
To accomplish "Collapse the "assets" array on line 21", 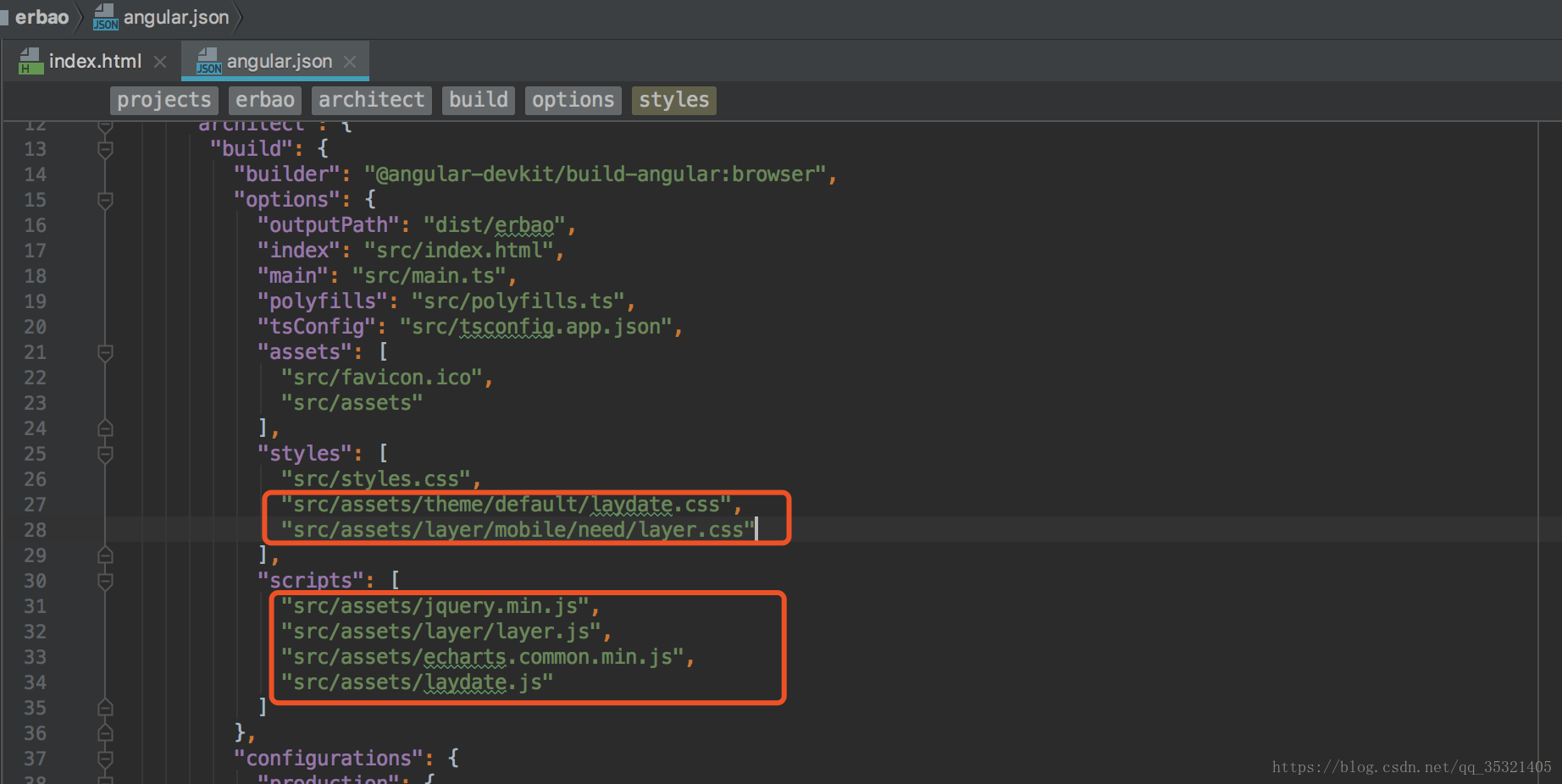I will click(105, 353).
